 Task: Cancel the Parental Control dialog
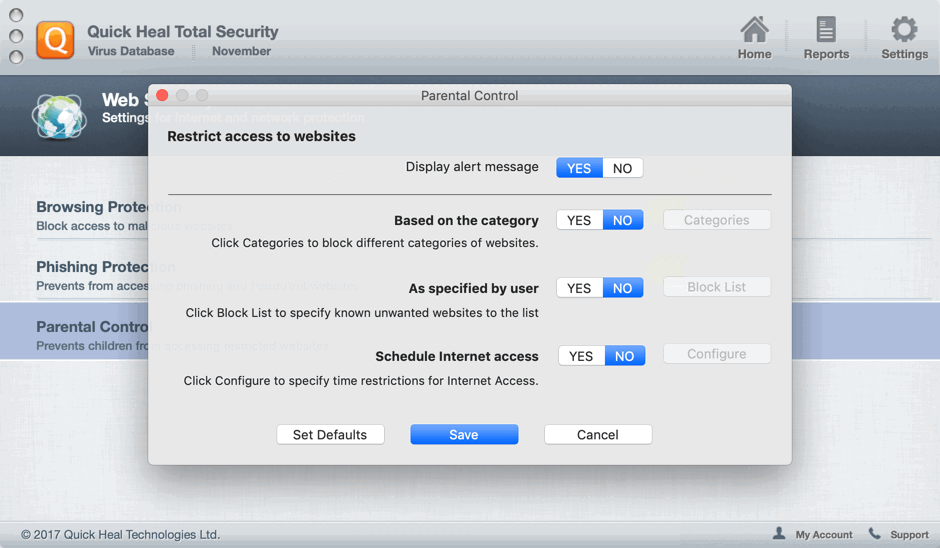coord(598,434)
